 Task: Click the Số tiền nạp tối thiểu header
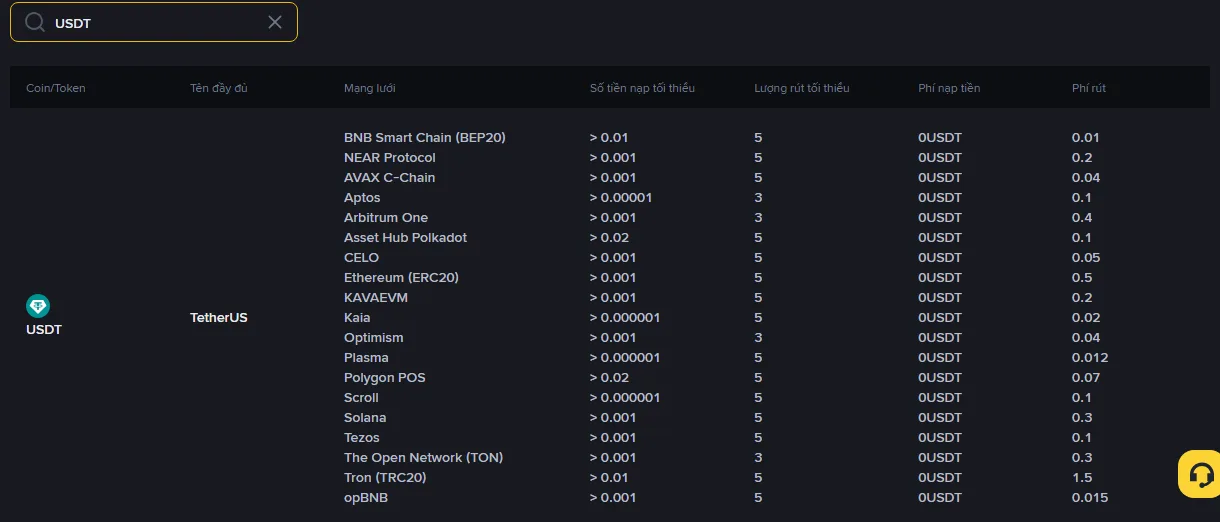click(642, 88)
